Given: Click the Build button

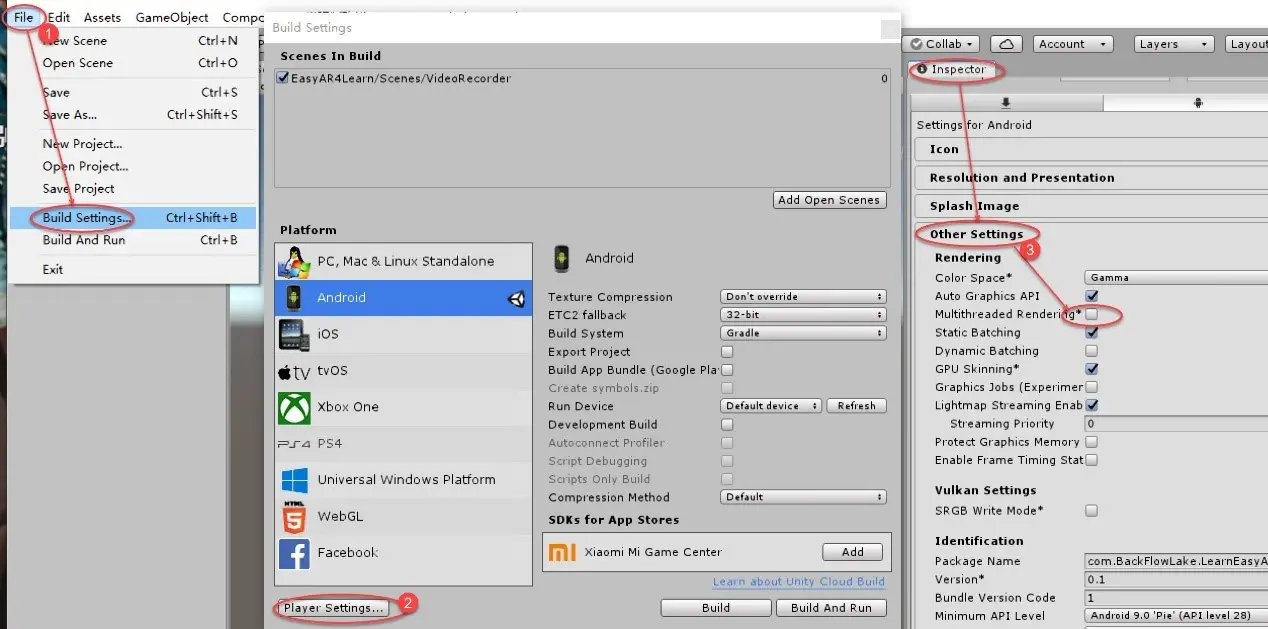Looking at the screenshot, I should (716, 608).
